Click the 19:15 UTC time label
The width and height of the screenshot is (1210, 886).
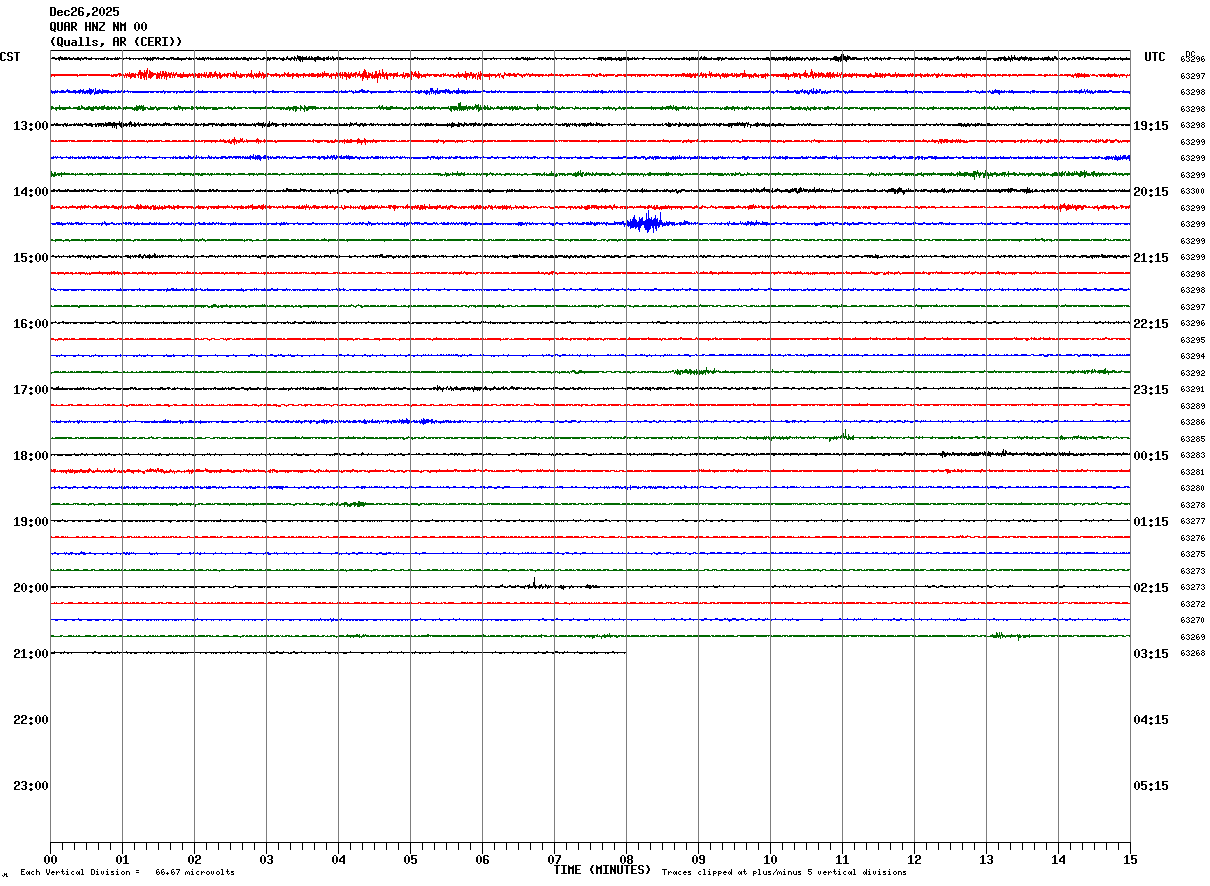click(1151, 126)
